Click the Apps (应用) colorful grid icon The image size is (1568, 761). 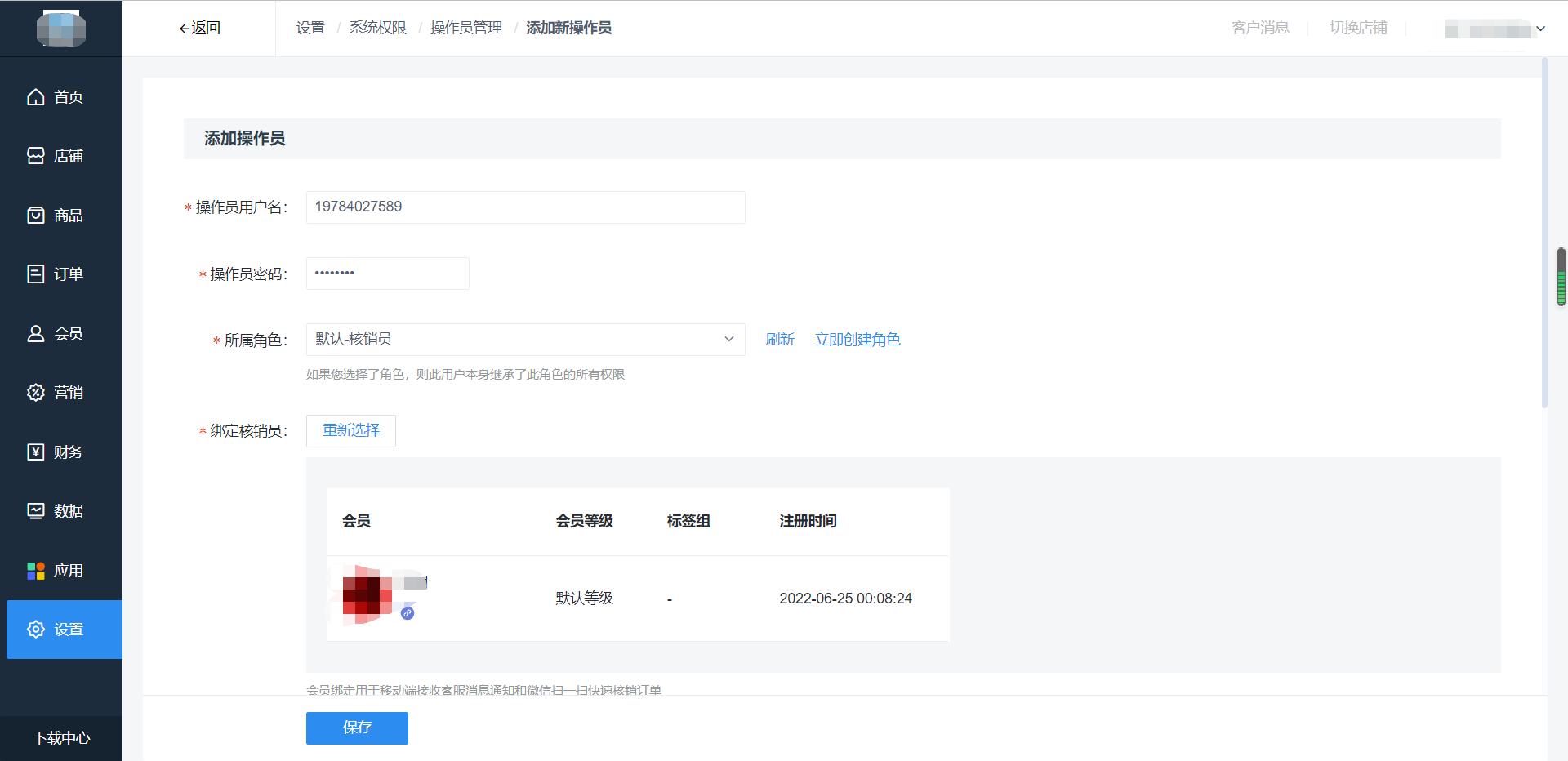(x=36, y=571)
